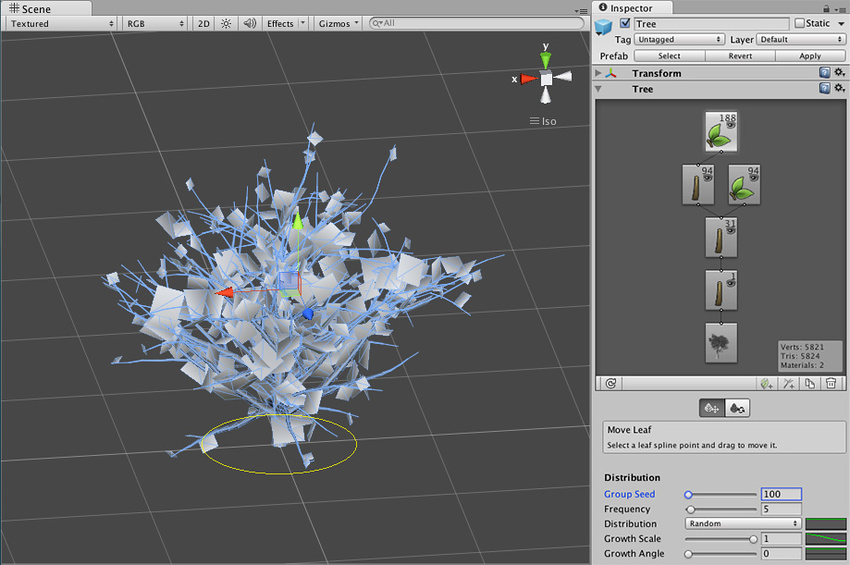Select the Rotate Leaf tool
Screen dimensions: 850x565
(736, 408)
